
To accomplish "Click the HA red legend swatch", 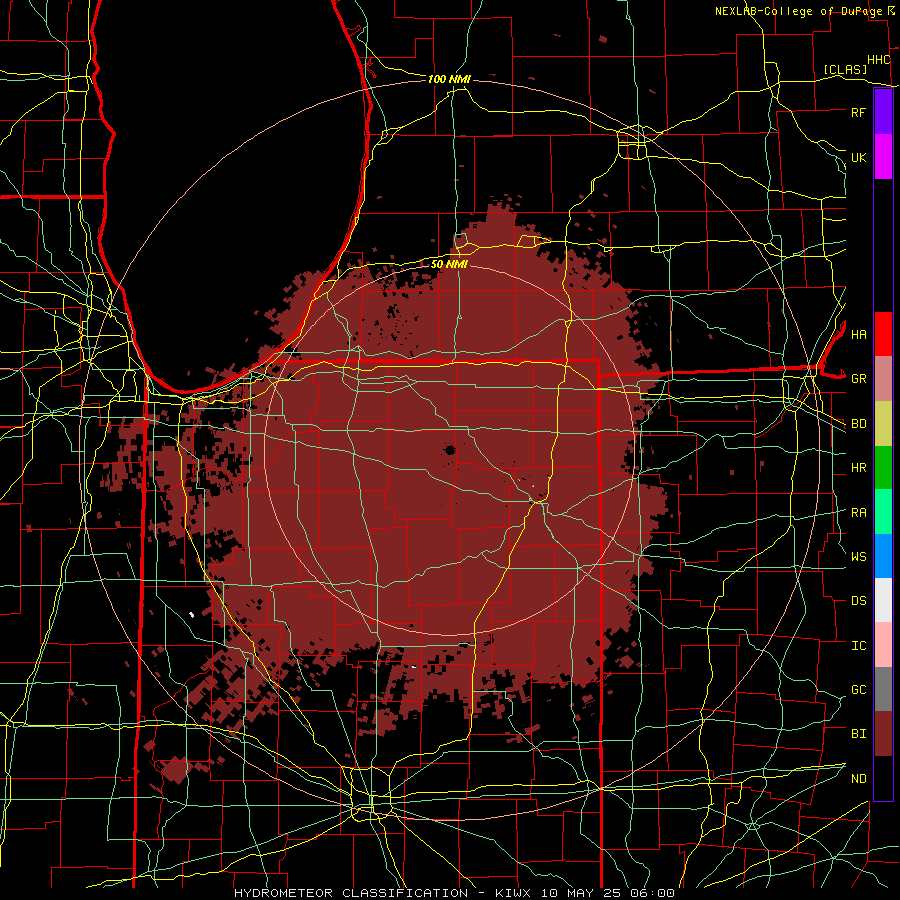I will coord(883,334).
